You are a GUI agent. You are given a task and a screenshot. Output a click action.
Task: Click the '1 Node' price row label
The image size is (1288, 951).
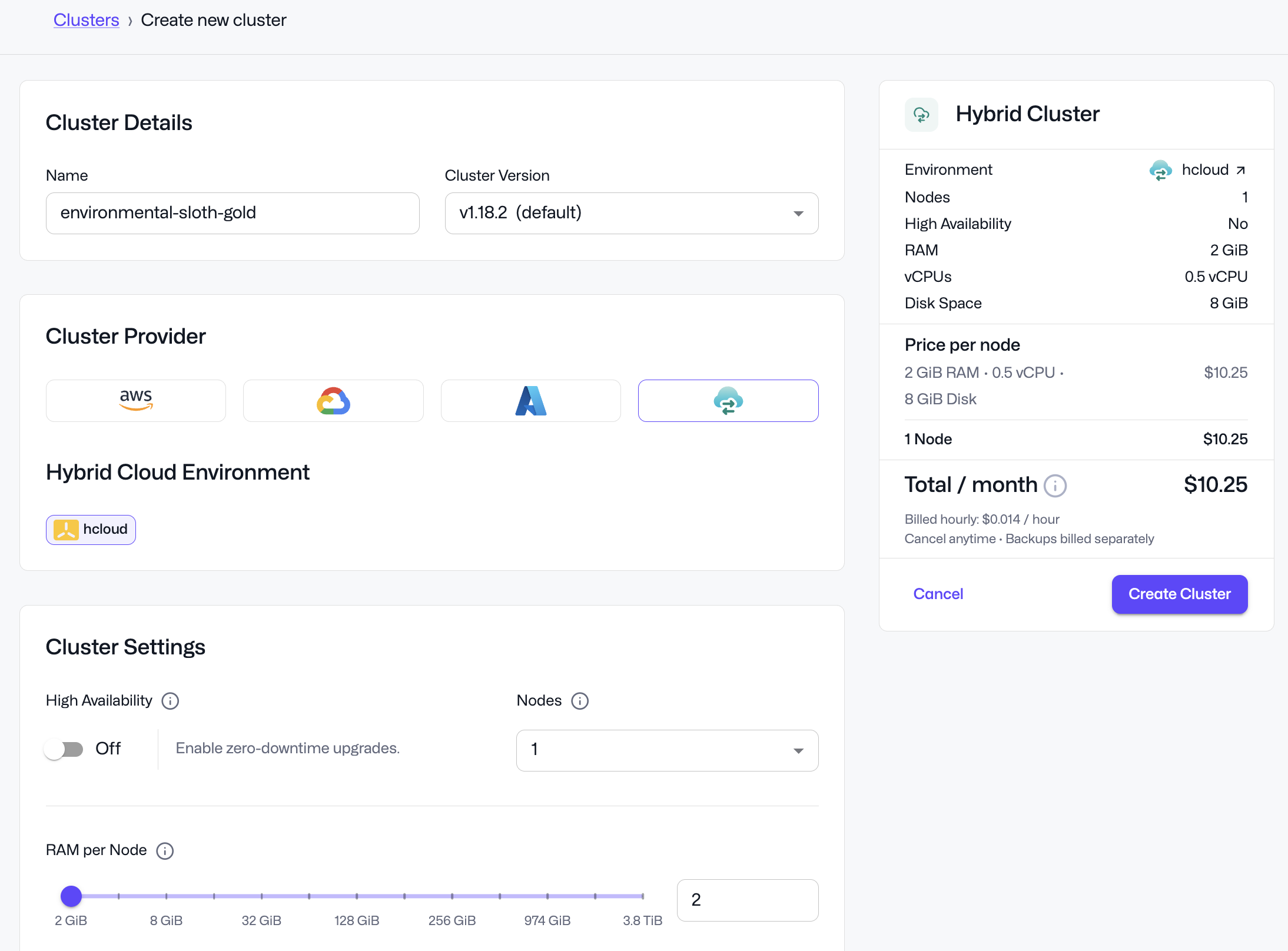[x=928, y=440]
